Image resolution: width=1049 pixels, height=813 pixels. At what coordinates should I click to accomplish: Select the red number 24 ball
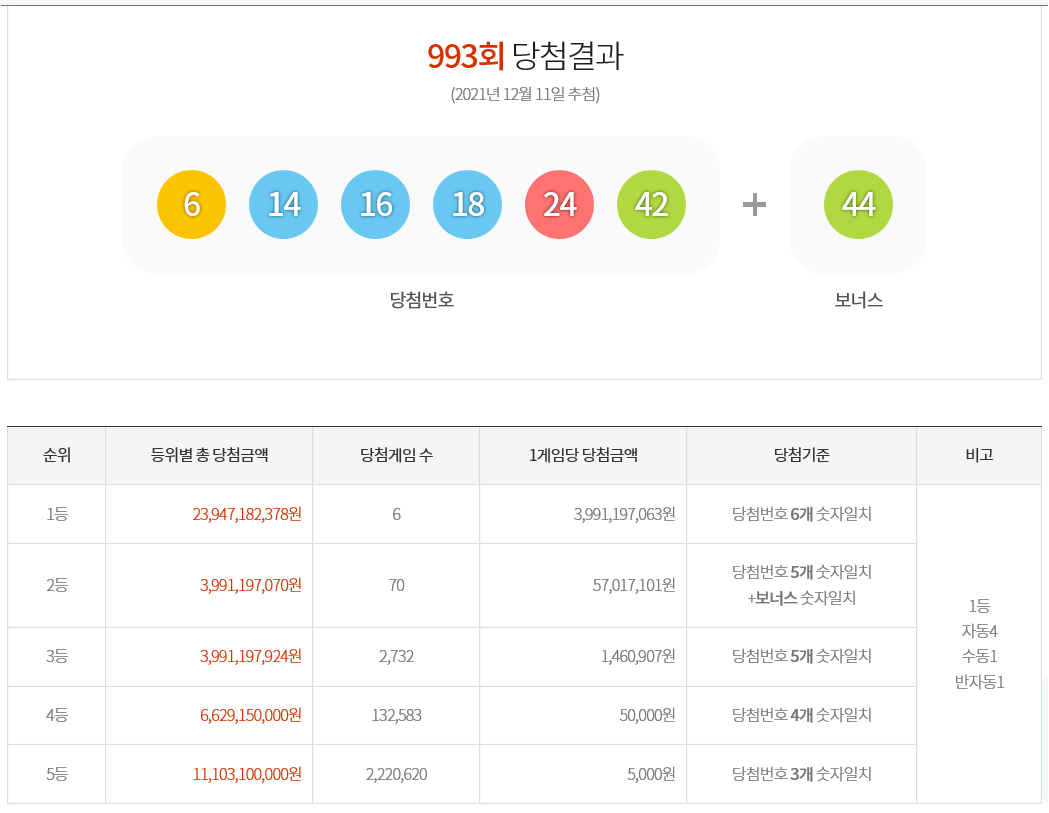(x=560, y=204)
